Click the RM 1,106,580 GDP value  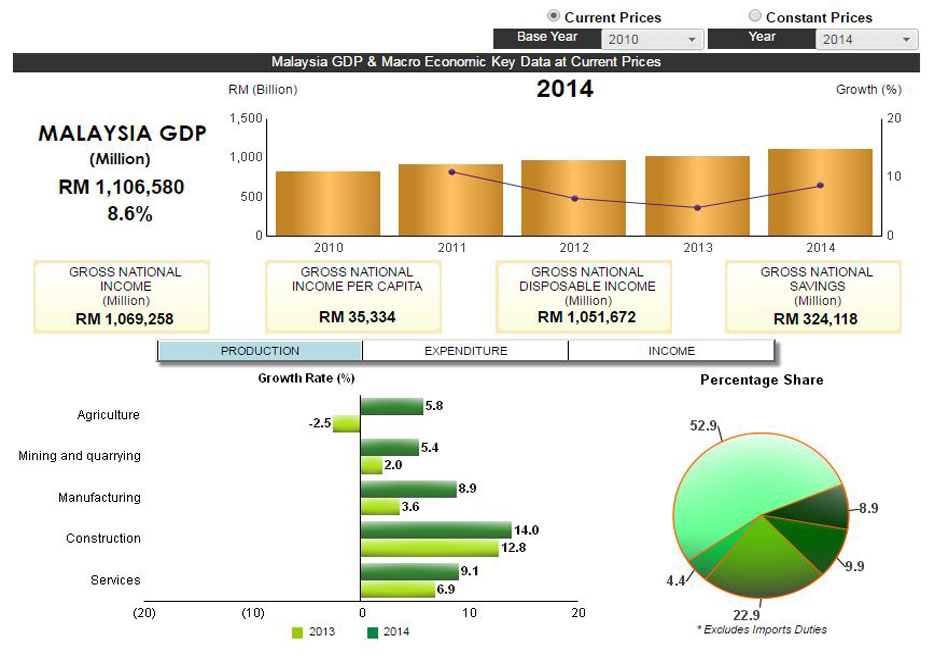tap(122, 187)
